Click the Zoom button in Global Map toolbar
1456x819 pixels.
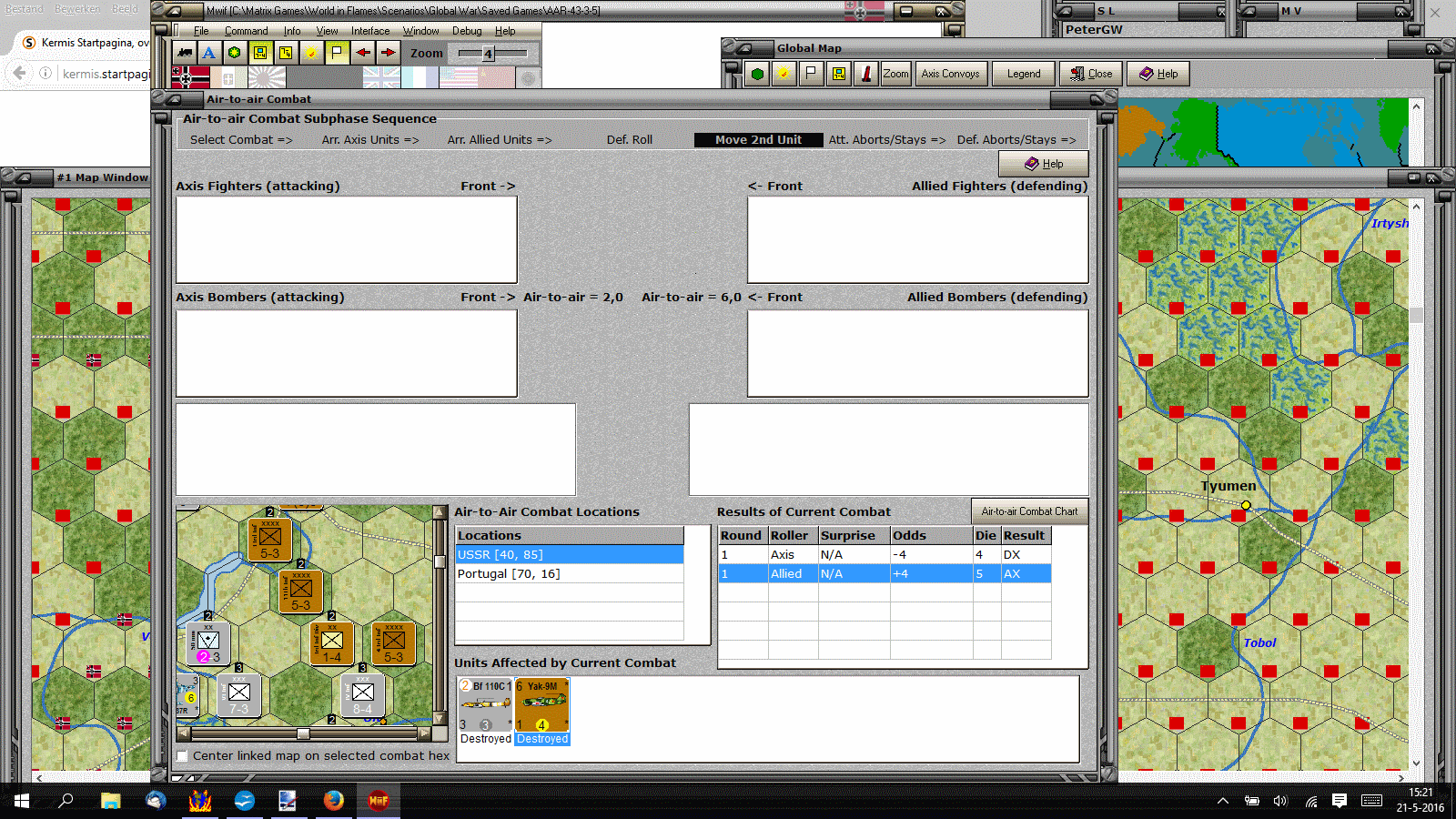point(896,74)
